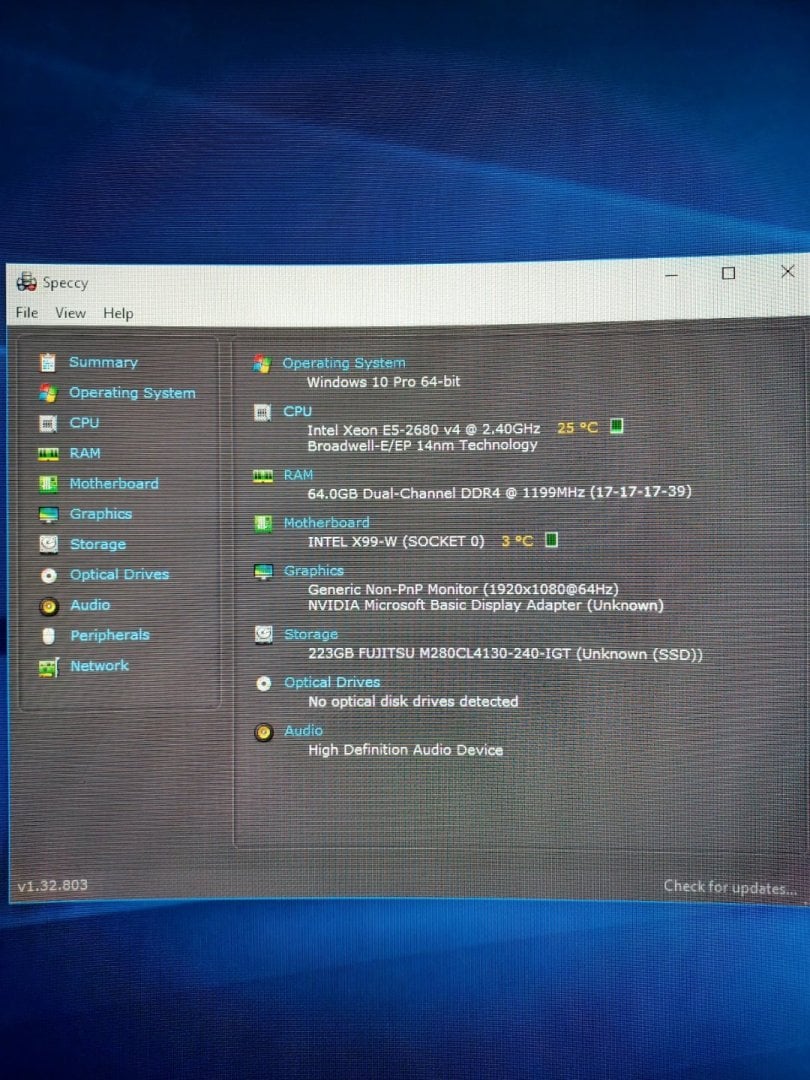
Task: Click the version v1.32.803 label
Action: click(x=52, y=885)
